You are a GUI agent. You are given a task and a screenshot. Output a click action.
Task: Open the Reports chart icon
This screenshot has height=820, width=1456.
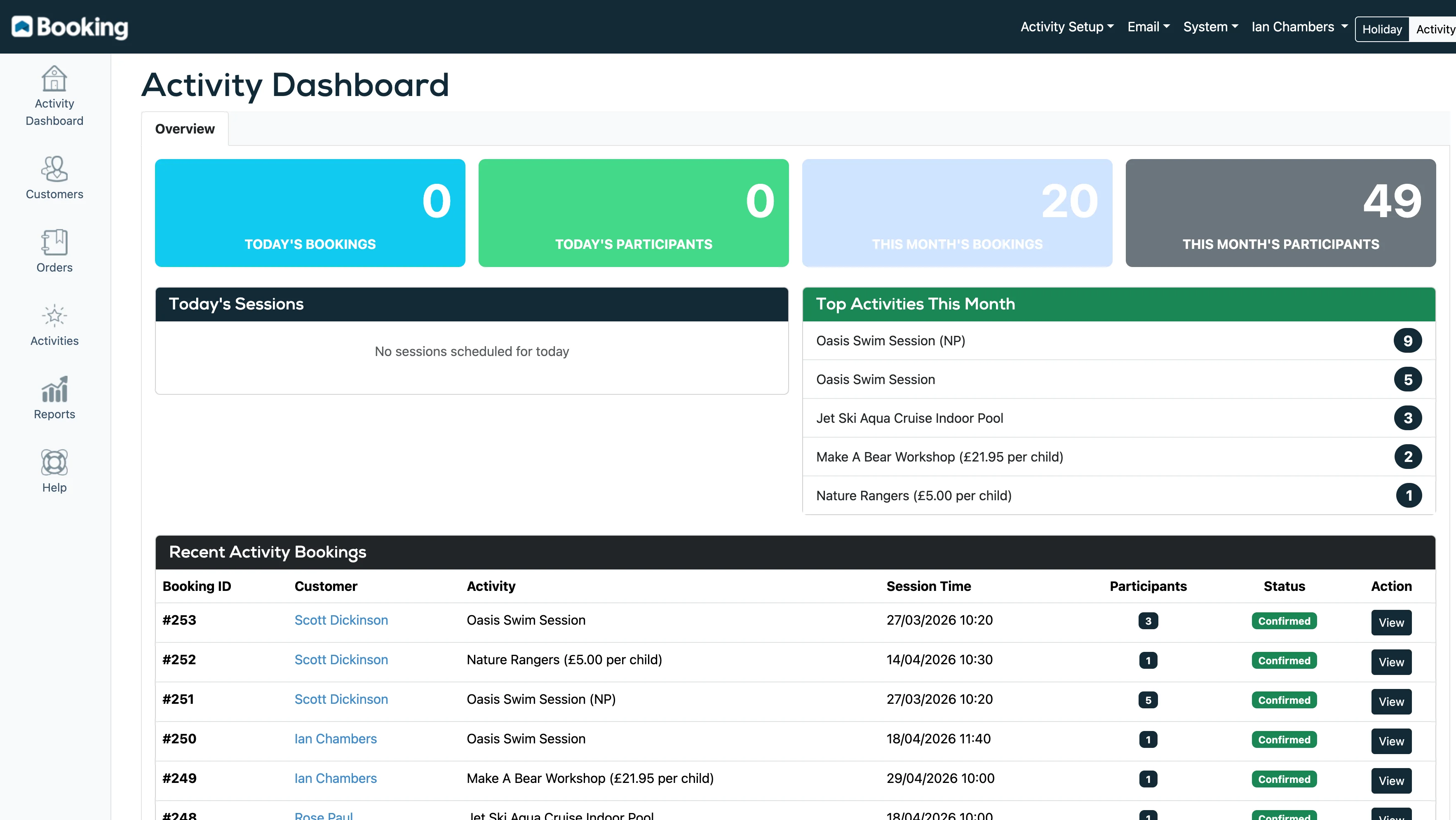(54, 389)
